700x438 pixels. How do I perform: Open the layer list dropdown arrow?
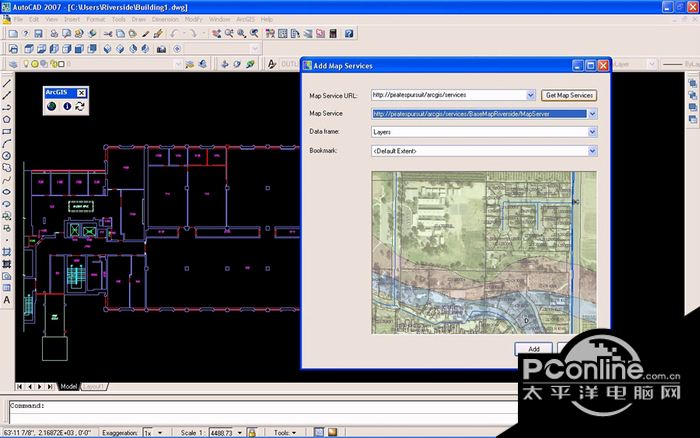178,64
